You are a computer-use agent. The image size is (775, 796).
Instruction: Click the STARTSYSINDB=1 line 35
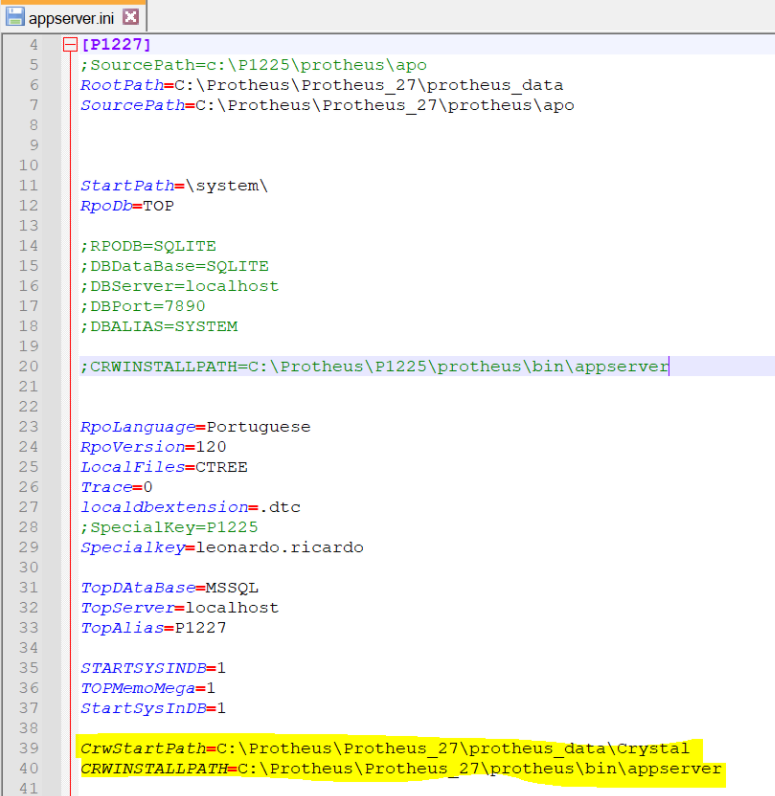pos(153,668)
